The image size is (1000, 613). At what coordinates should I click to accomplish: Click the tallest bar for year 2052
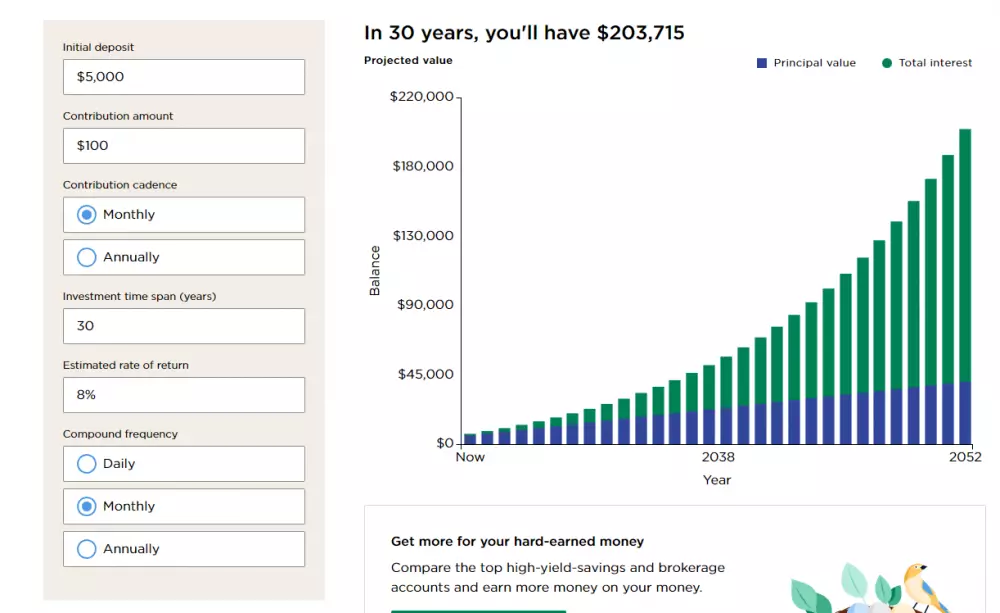pos(965,290)
